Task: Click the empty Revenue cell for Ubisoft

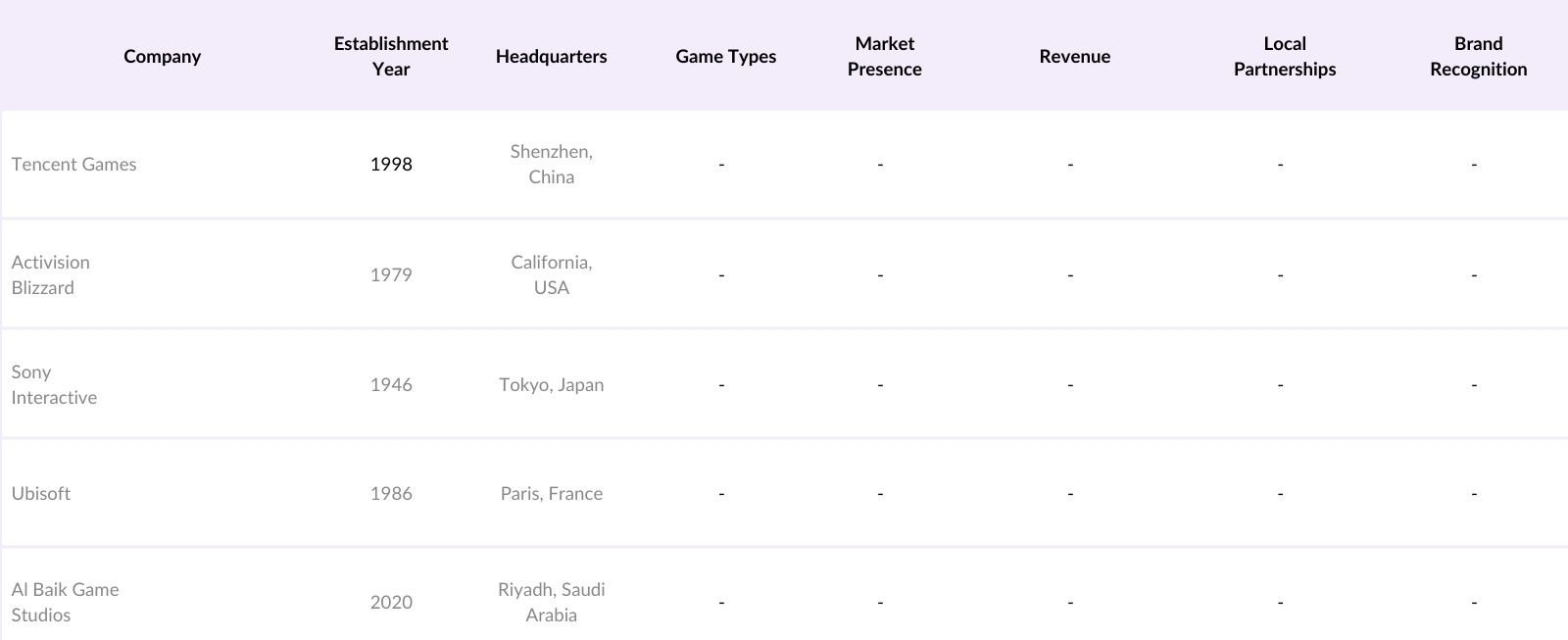Action: 1070,494
